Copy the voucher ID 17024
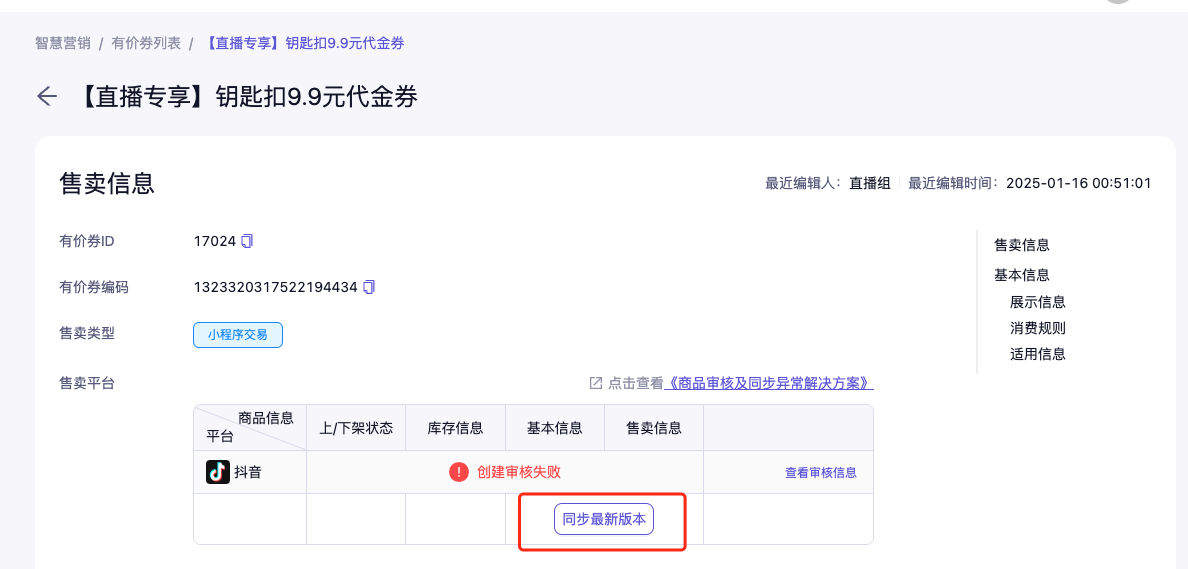This screenshot has width=1188, height=569. click(x=247, y=241)
